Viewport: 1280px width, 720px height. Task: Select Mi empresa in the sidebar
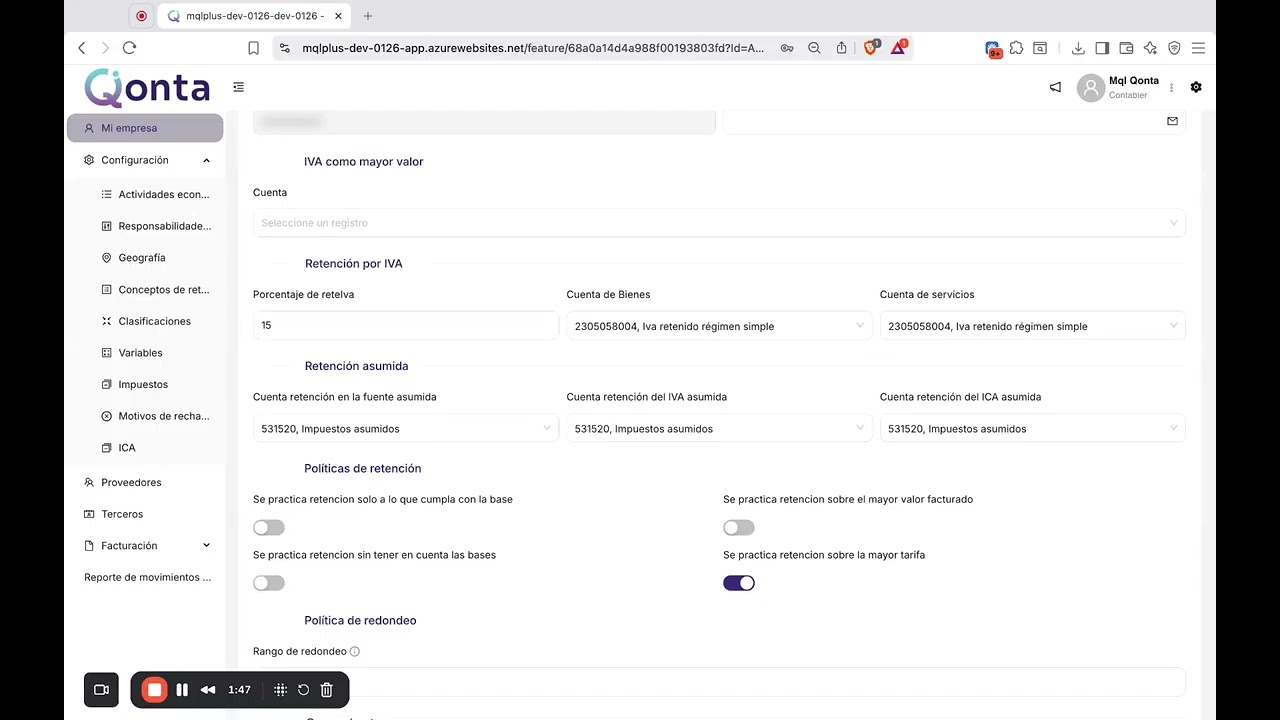145,128
